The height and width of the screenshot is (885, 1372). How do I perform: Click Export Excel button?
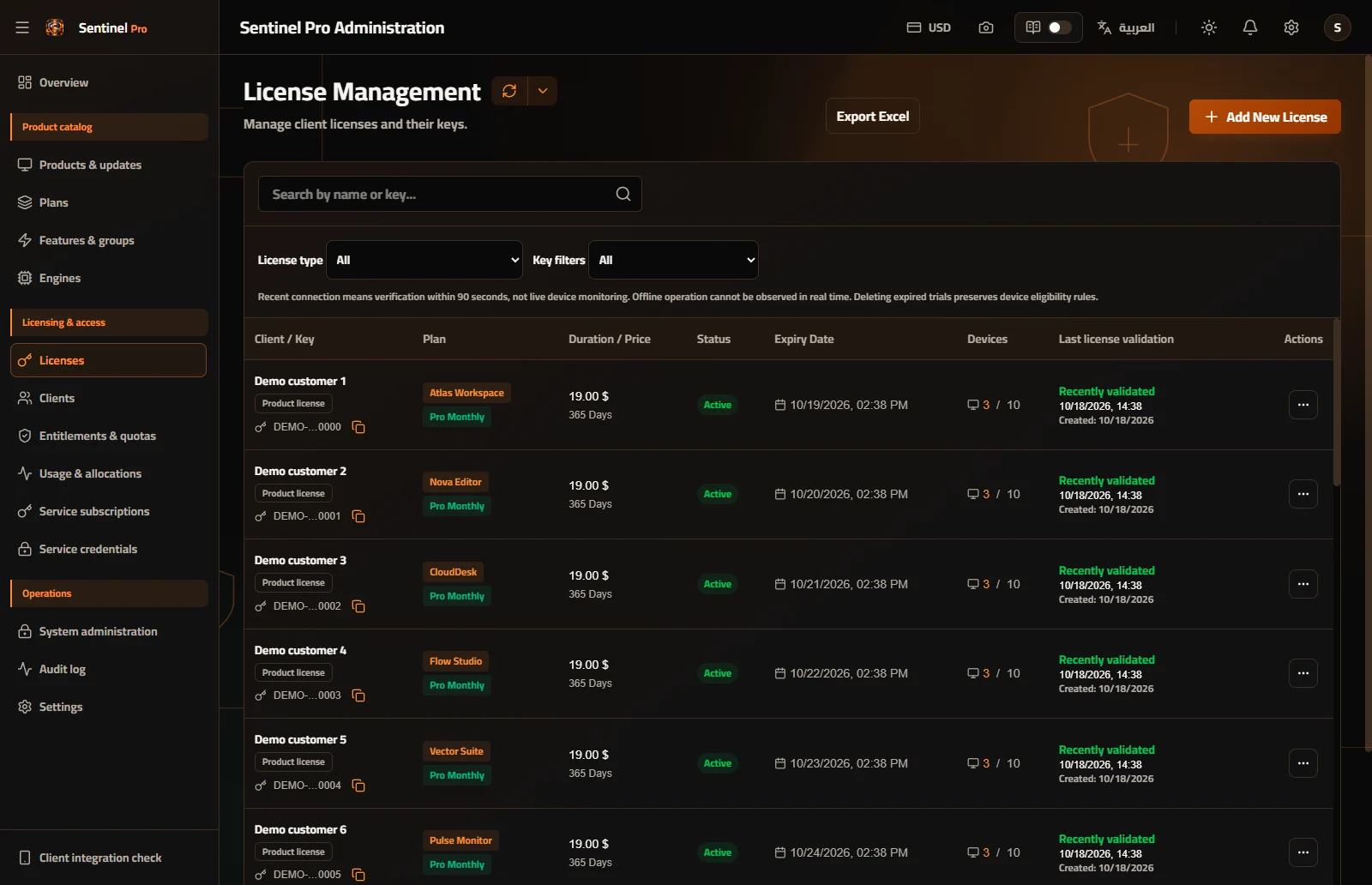pos(872,116)
